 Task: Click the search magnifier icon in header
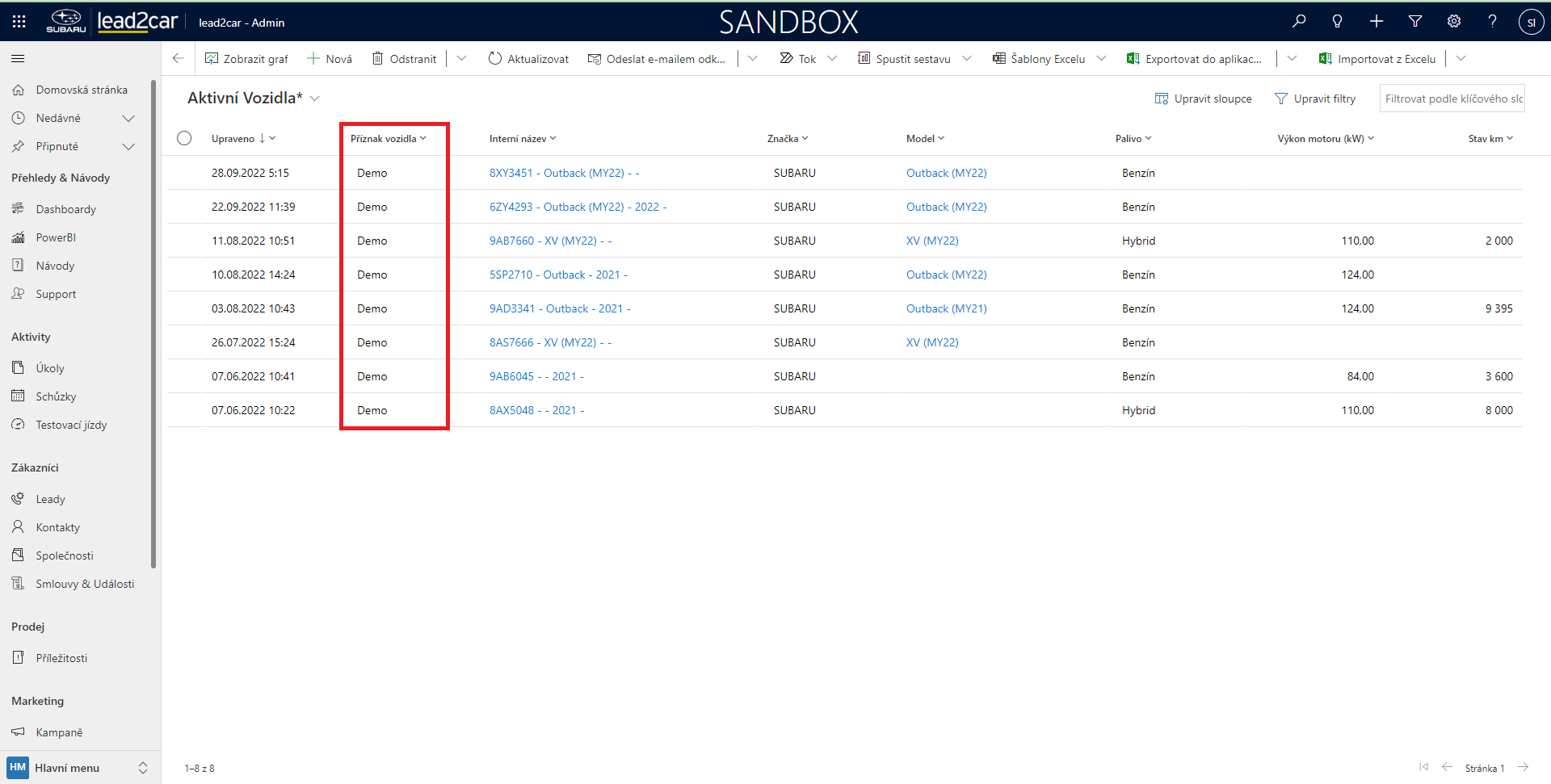click(x=1299, y=22)
